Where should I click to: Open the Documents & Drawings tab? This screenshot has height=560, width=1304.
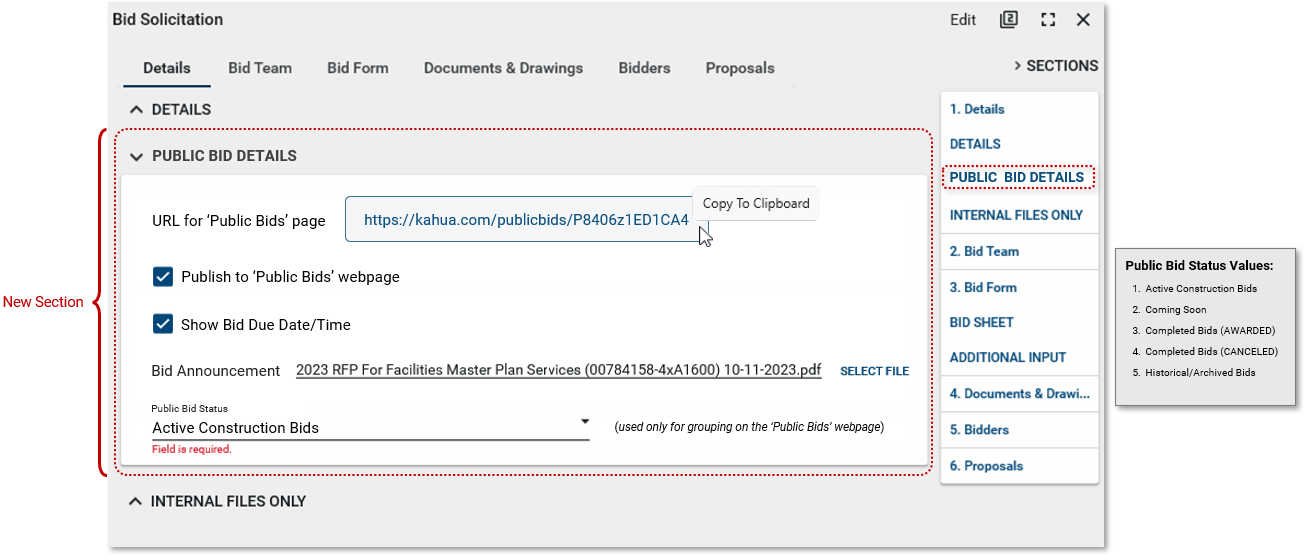(503, 68)
